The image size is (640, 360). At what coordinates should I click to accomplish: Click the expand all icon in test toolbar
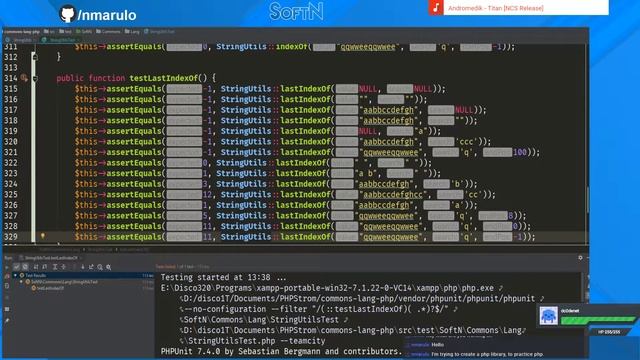point(55,267)
